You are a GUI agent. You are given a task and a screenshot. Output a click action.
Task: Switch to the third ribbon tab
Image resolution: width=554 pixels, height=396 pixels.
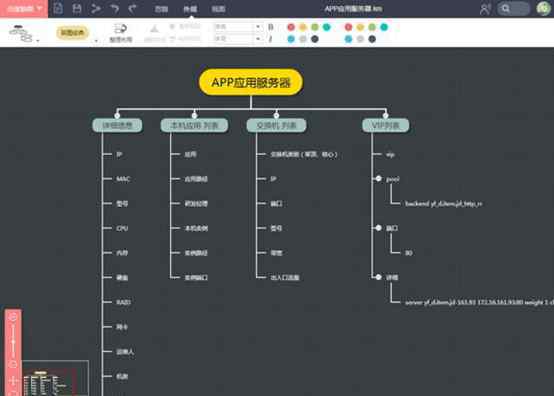(x=218, y=9)
